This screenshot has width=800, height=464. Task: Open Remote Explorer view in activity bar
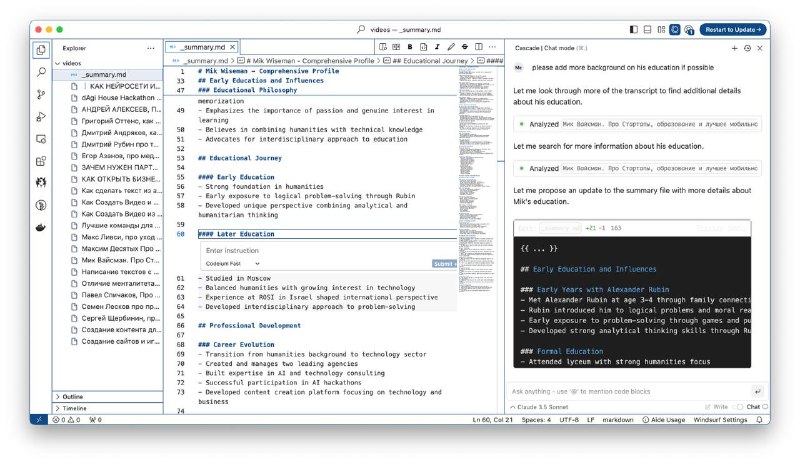(41, 139)
